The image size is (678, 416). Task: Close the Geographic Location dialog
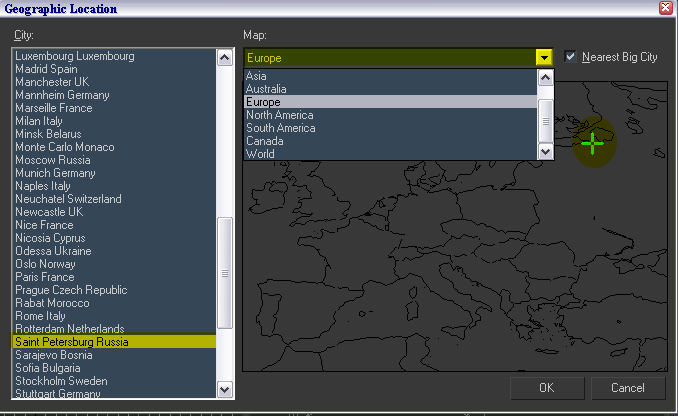coord(665,8)
